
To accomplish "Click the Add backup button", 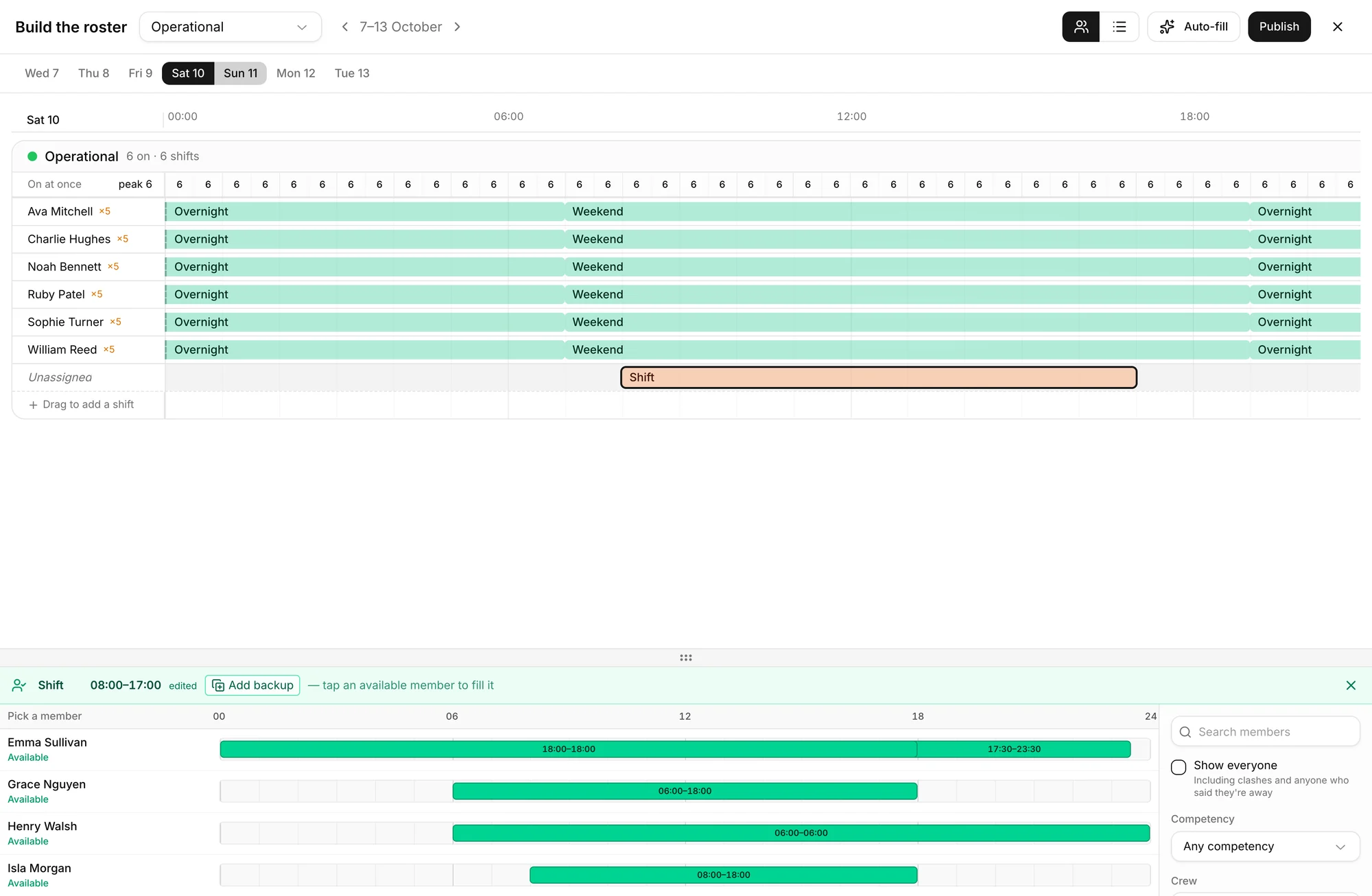I will click(252, 685).
